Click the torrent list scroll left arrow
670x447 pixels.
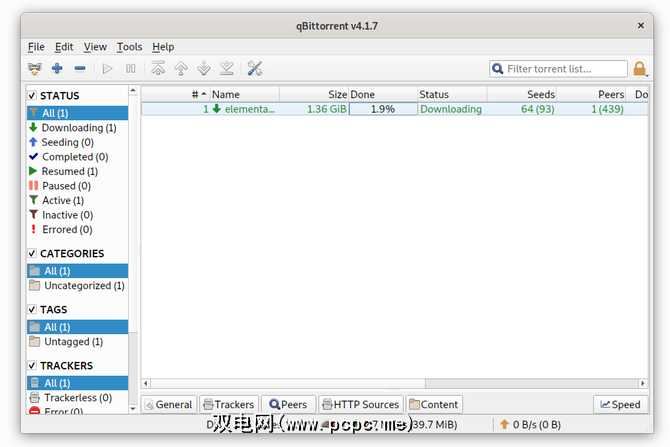(146, 383)
